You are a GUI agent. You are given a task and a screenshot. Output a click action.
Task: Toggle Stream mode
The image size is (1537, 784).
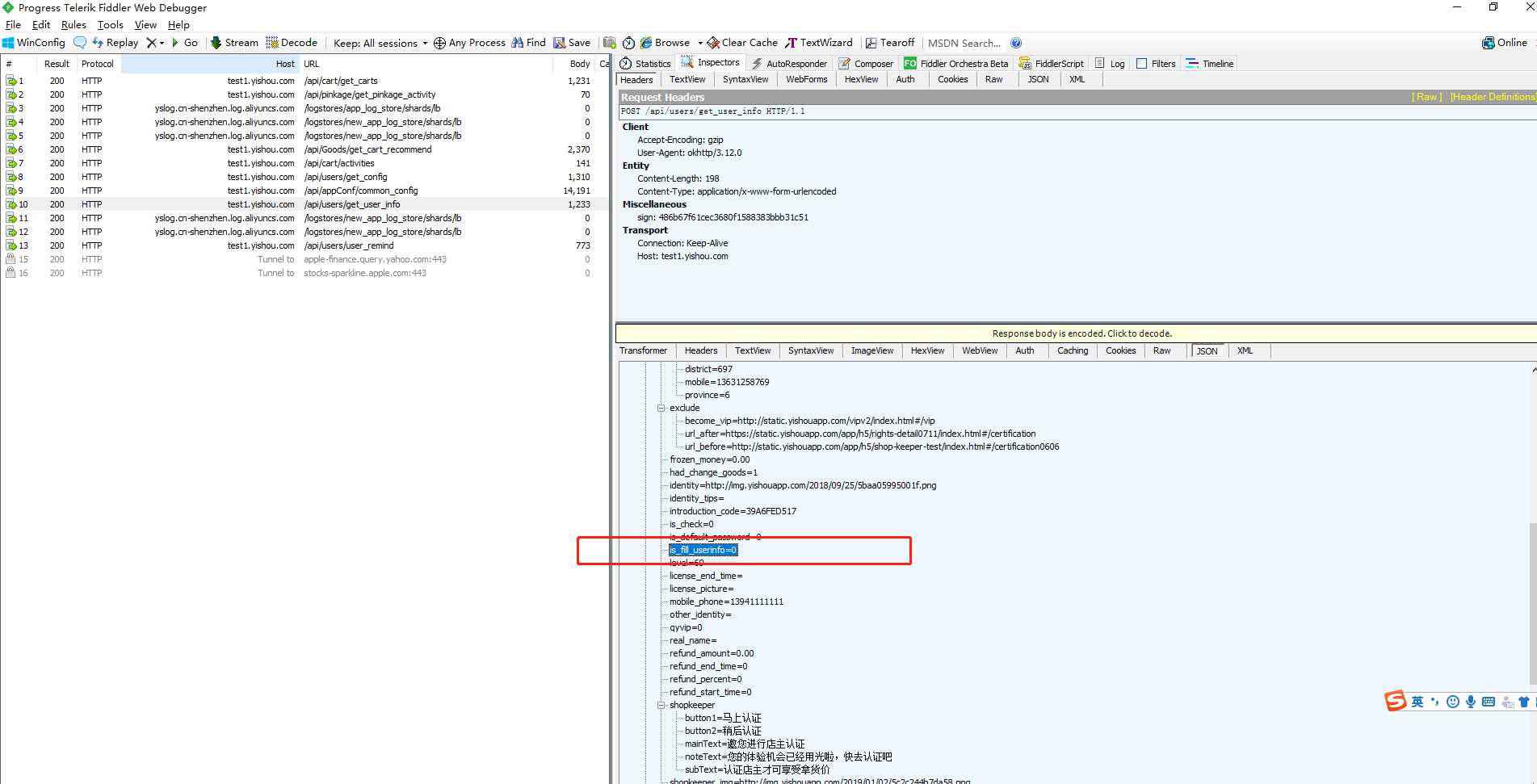[234, 43]
